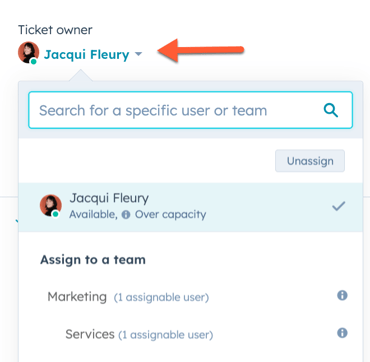This screenshot has width=370, height=362.
Task: Select Jacqui Fleury from the owner list
Action: click(190, 207)
